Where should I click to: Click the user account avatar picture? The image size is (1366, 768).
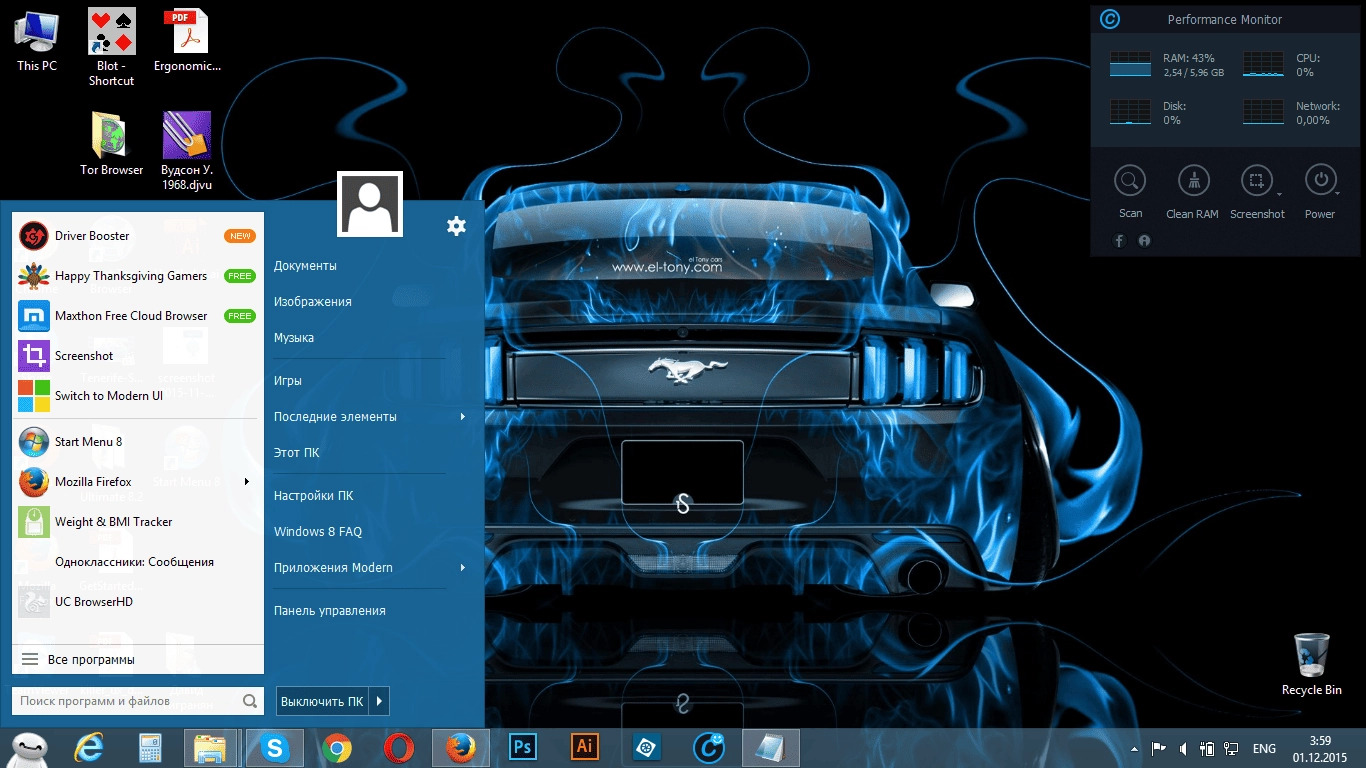coord(370,204)
